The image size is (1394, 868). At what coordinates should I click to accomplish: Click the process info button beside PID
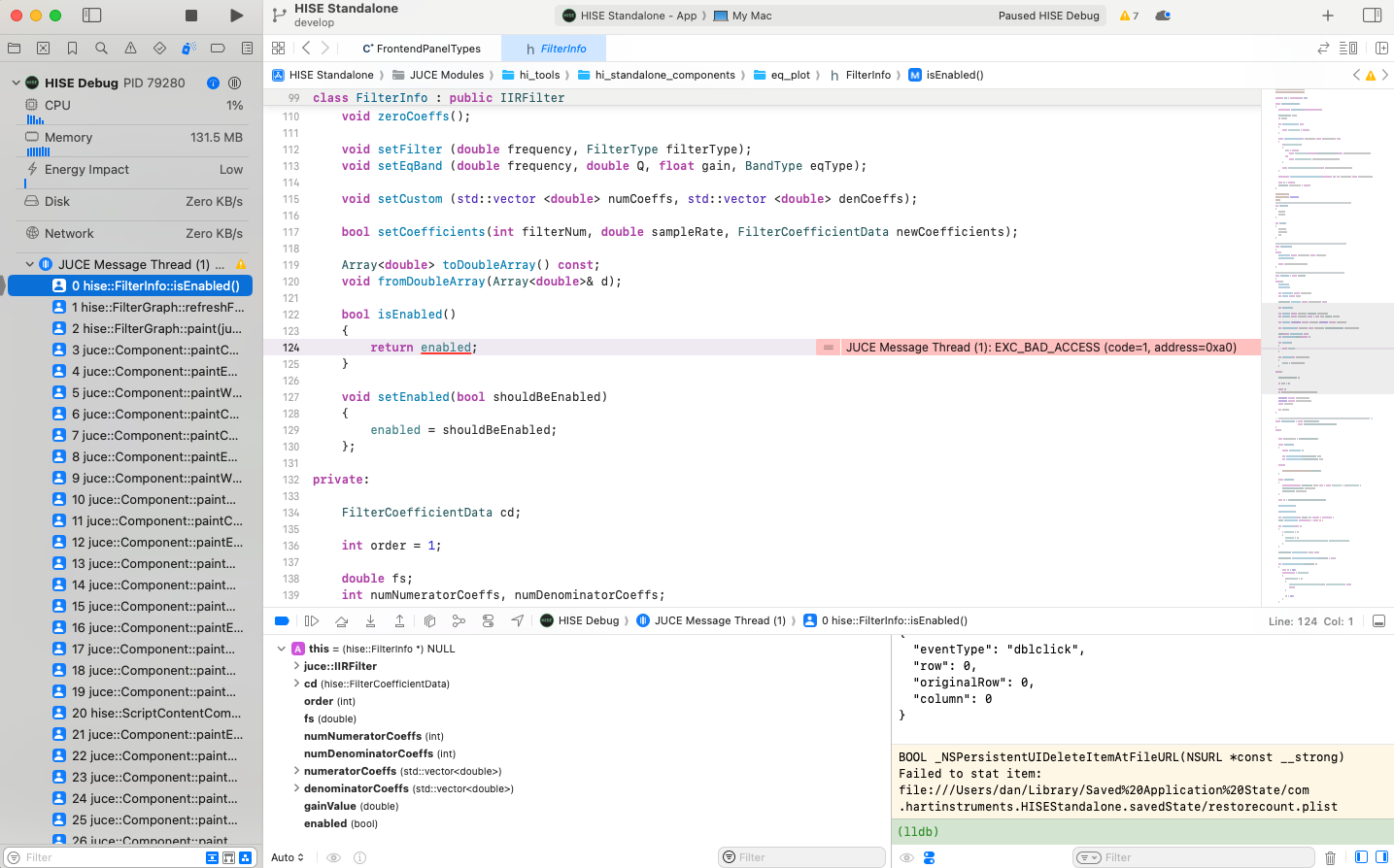pyautogui.click(x=214, y=83)
